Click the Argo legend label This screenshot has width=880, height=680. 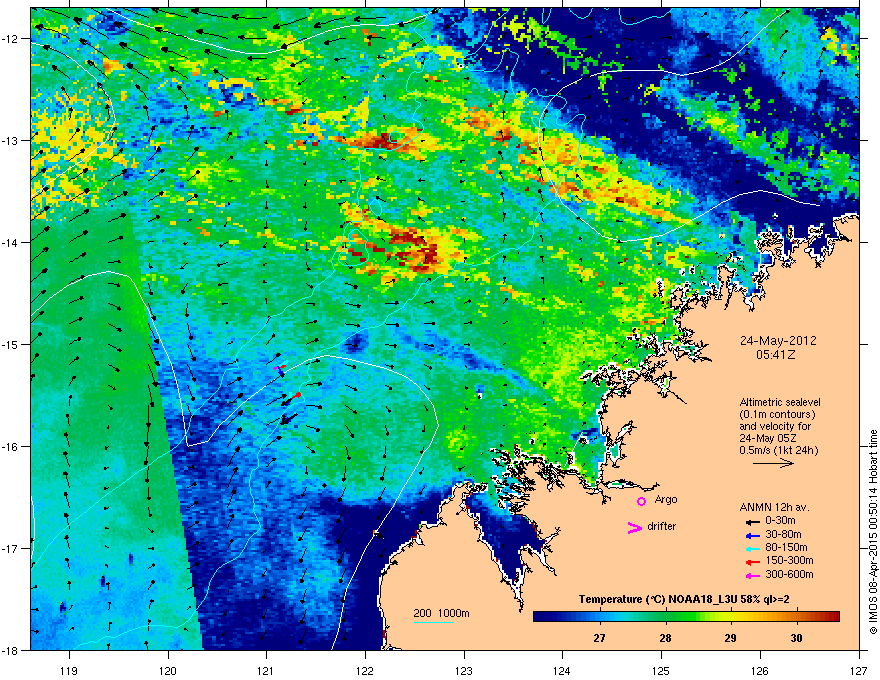tap(666, 499)
